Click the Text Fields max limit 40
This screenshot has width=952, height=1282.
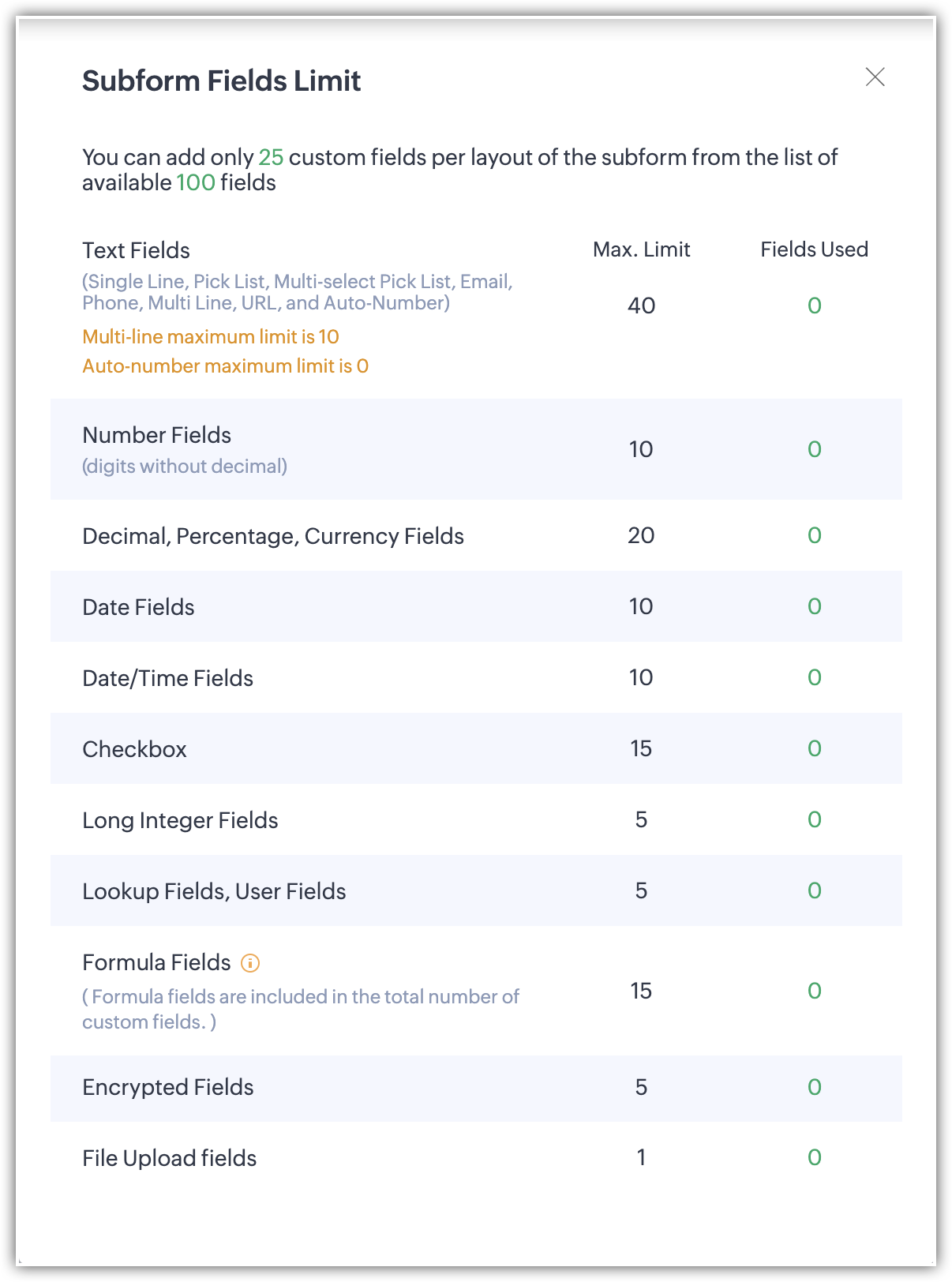641,306
